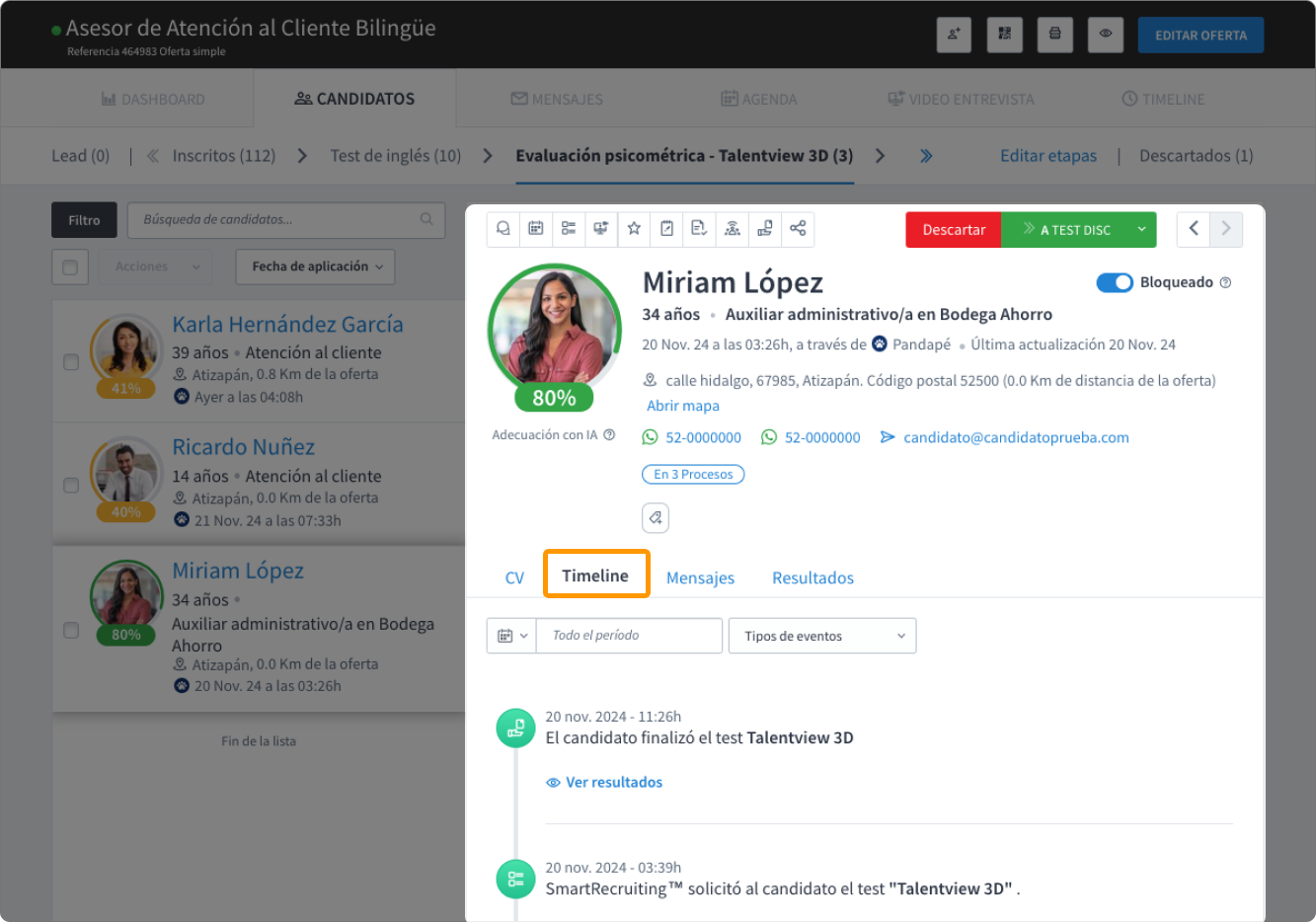
Task: Check the box next to Karla Hernández García
Action: [71, 362]
